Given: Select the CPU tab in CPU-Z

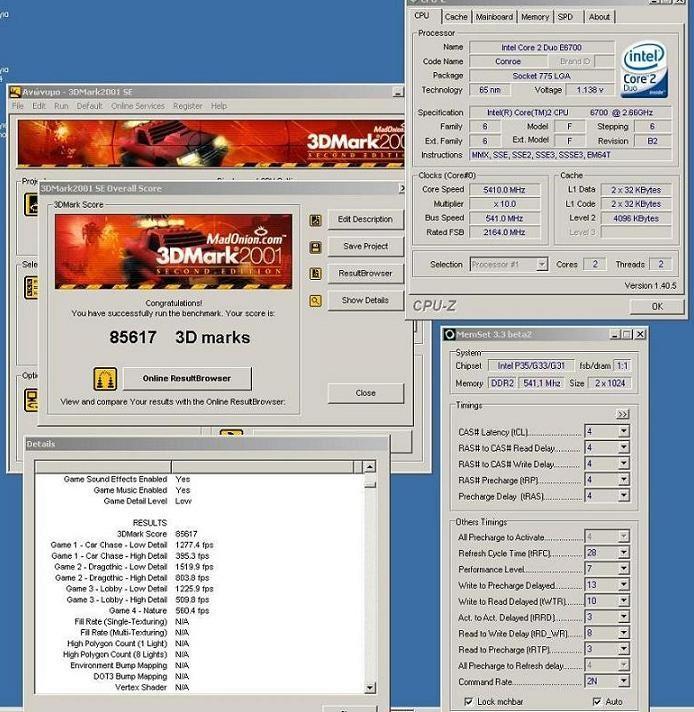Looking at the screenshot, I should point(422,16).
